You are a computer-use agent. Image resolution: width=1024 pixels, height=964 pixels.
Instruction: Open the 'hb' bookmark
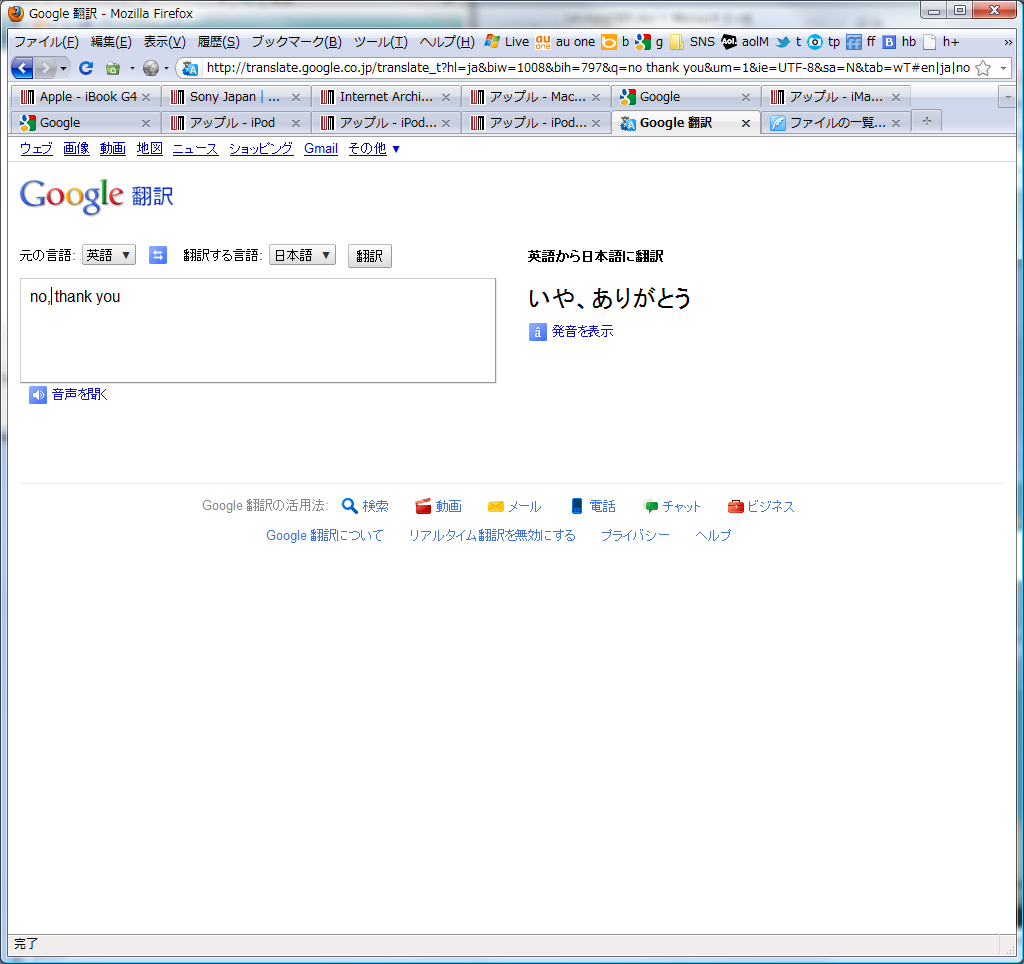tap(899, 42)
